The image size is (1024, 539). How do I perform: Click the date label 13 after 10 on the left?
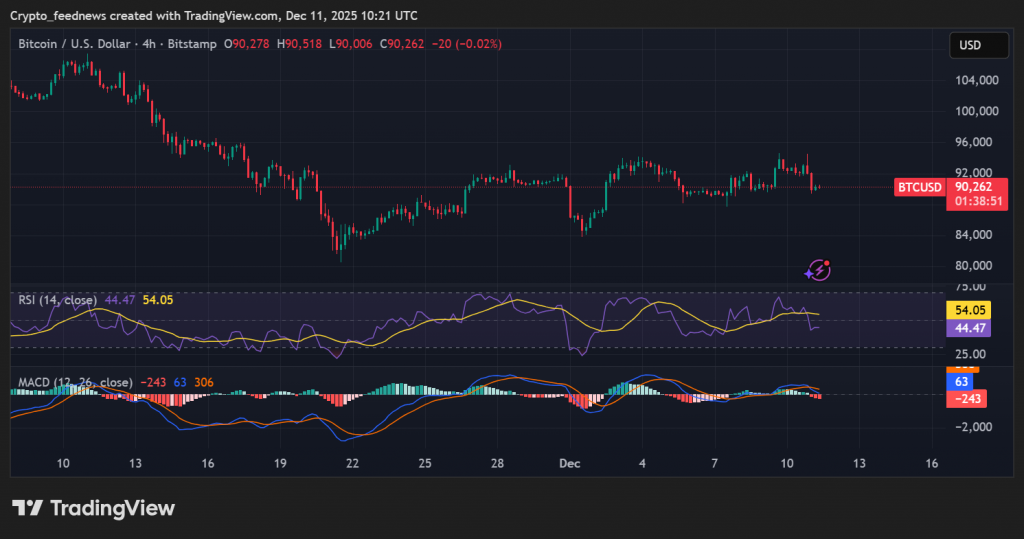(135, 463)
